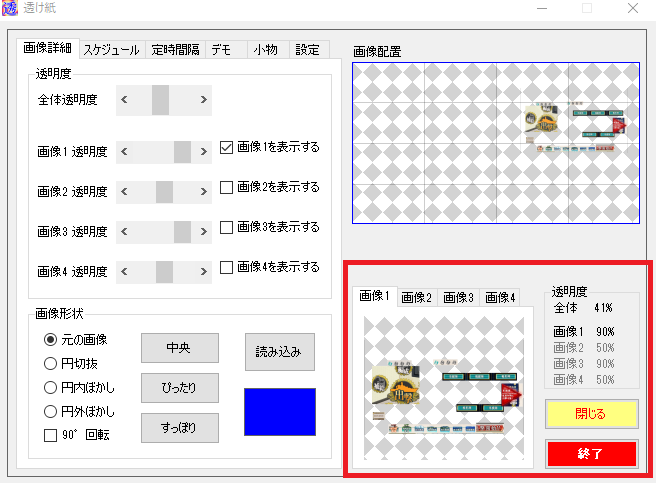Toggle 90° 回転 checkbox
656x483 pixels.
[50, 435]
